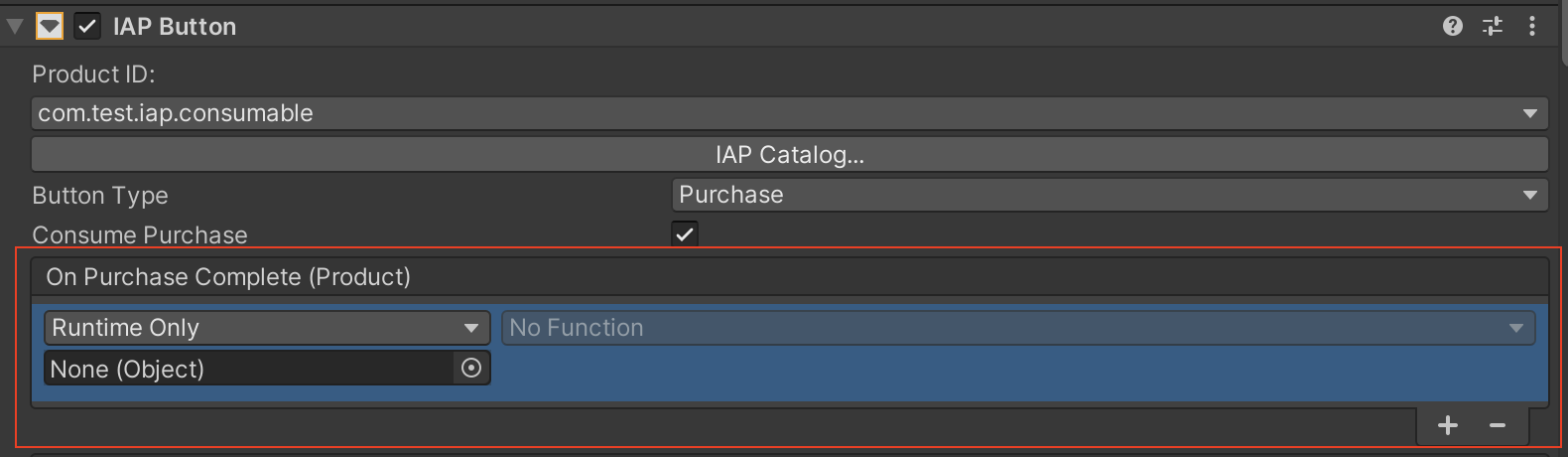Open the object picker circle icon

tap(471, 369)
